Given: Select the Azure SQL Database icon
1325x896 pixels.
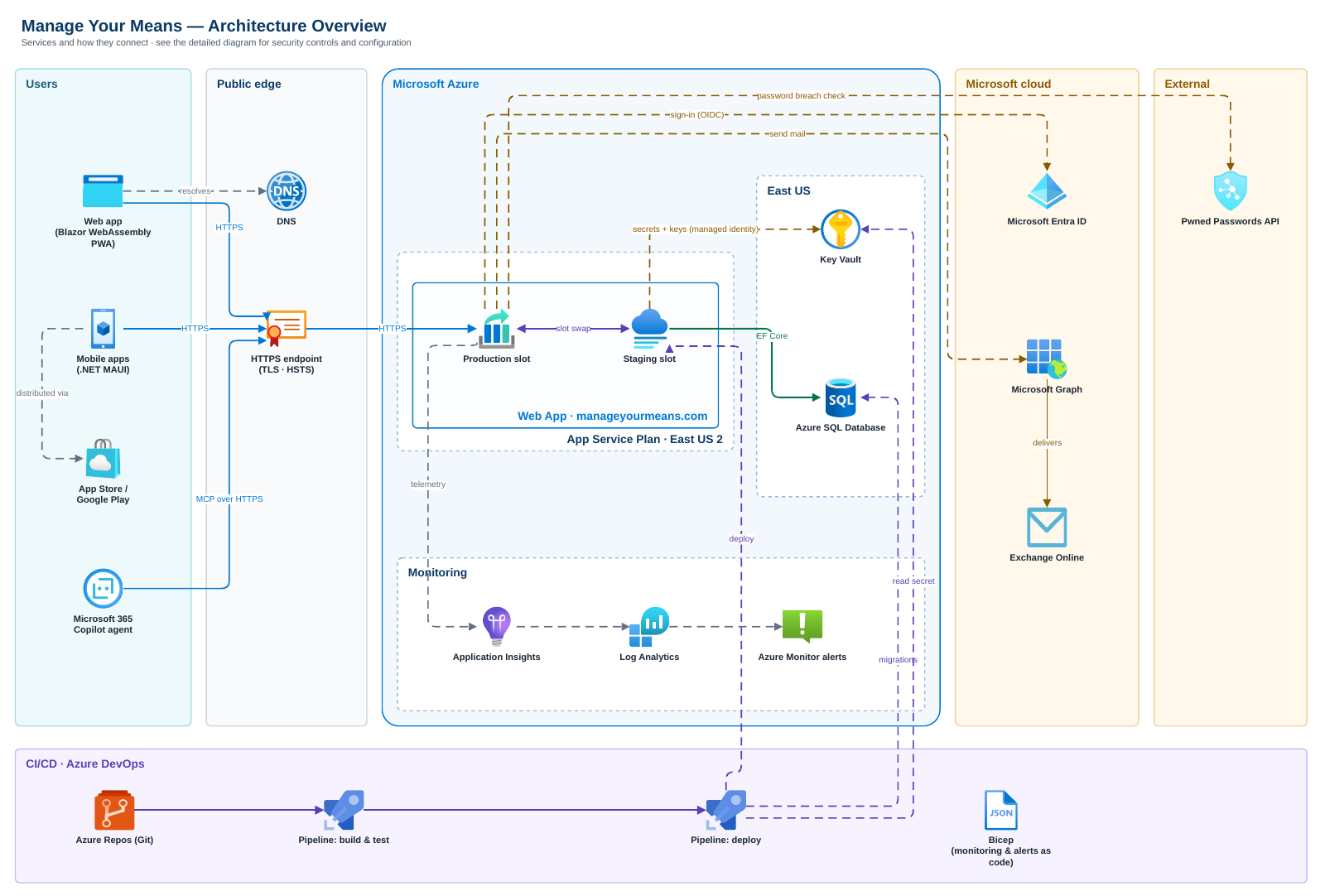Looking at the screenshot, I should click(x=841, y=397).
